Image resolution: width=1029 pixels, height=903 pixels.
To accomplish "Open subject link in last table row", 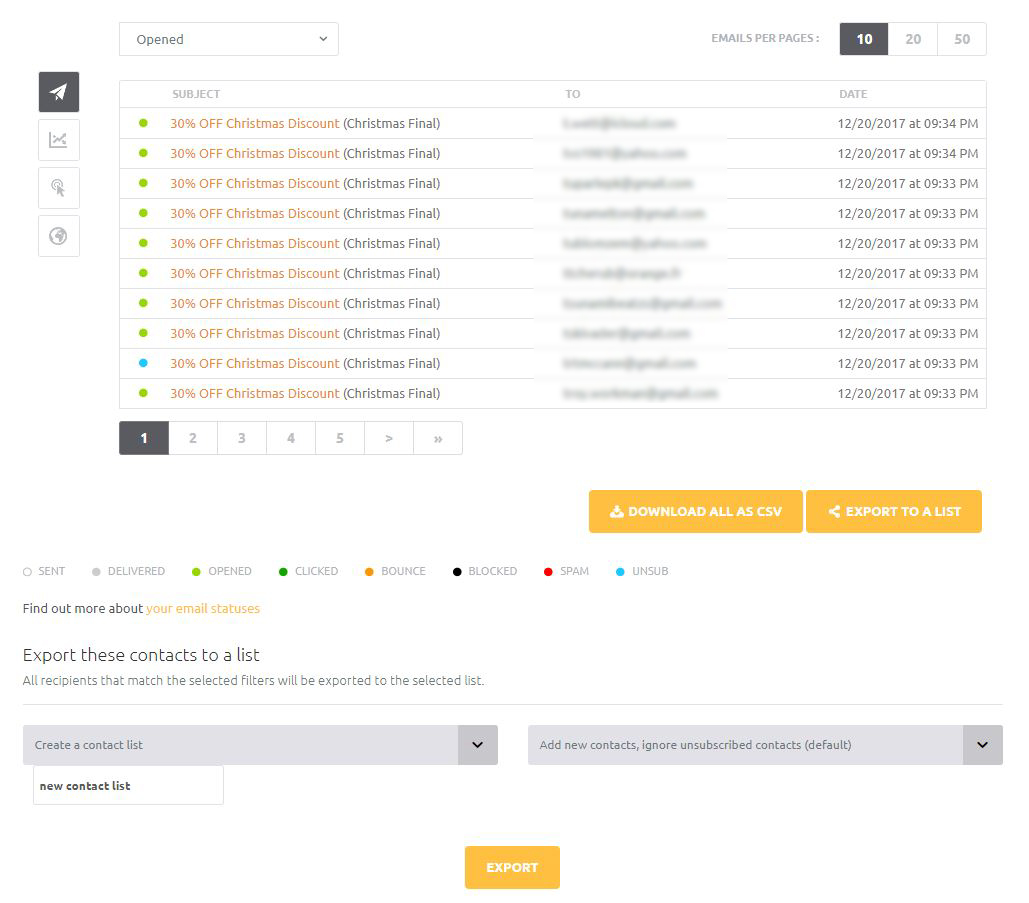I will click(255, 393).
